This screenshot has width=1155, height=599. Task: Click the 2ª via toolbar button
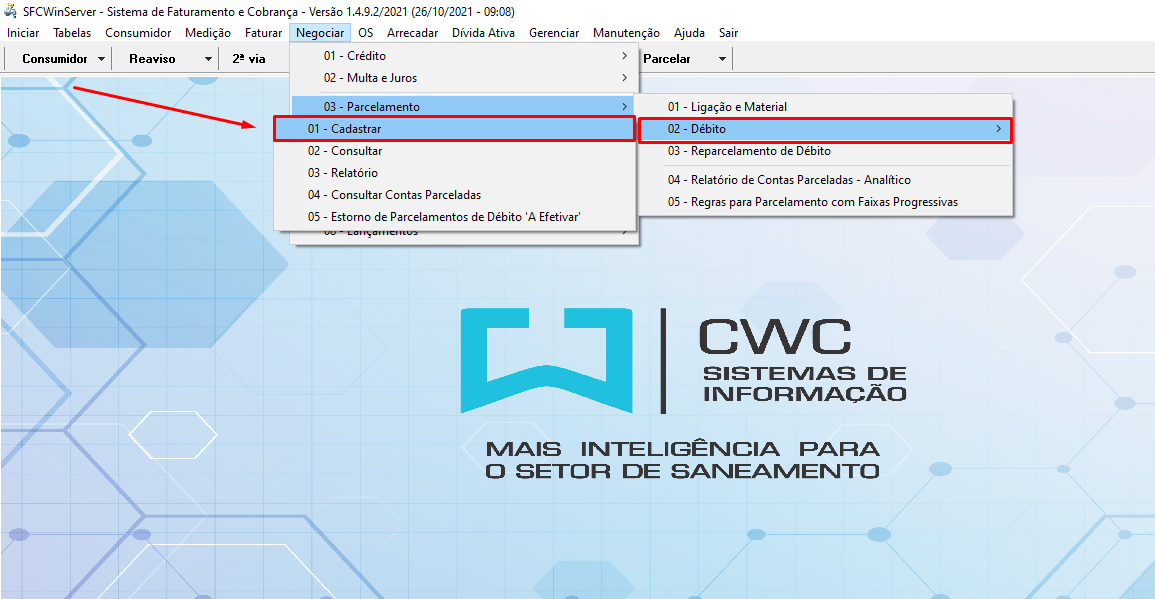249,59
